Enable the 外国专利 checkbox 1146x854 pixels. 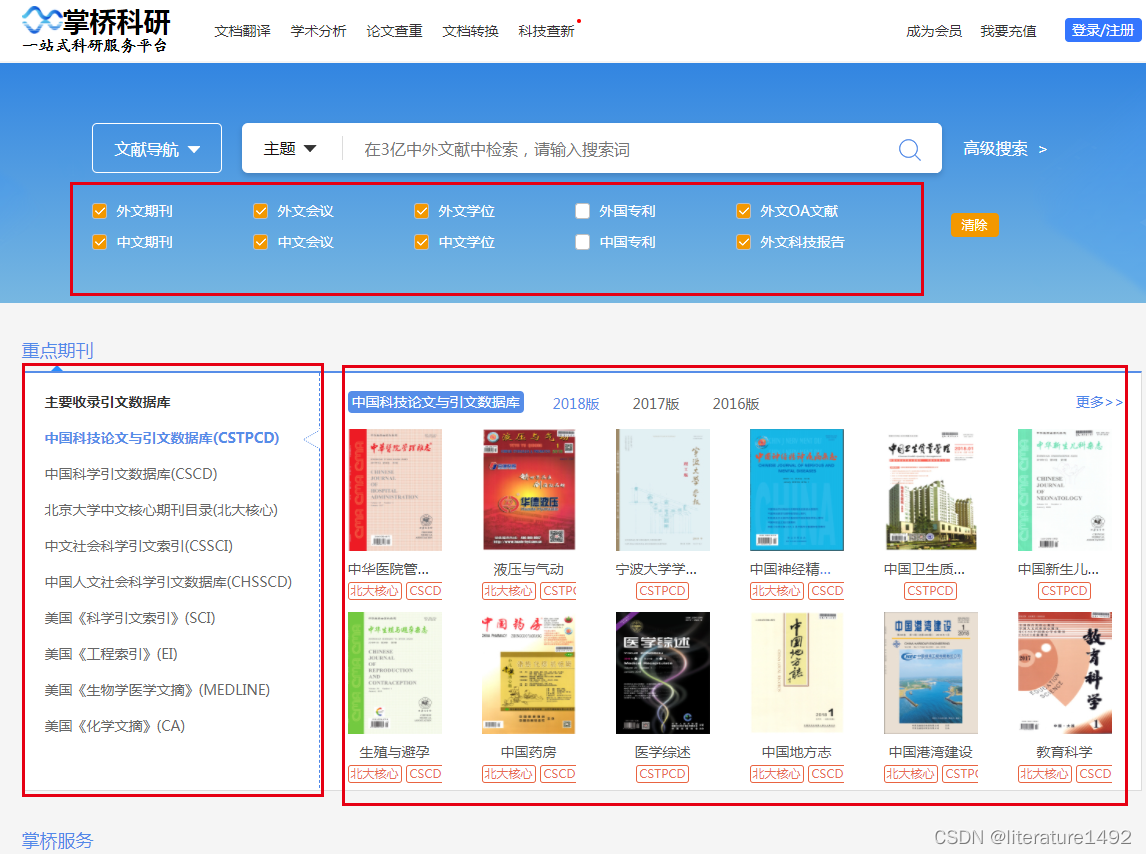click(583, 211)
